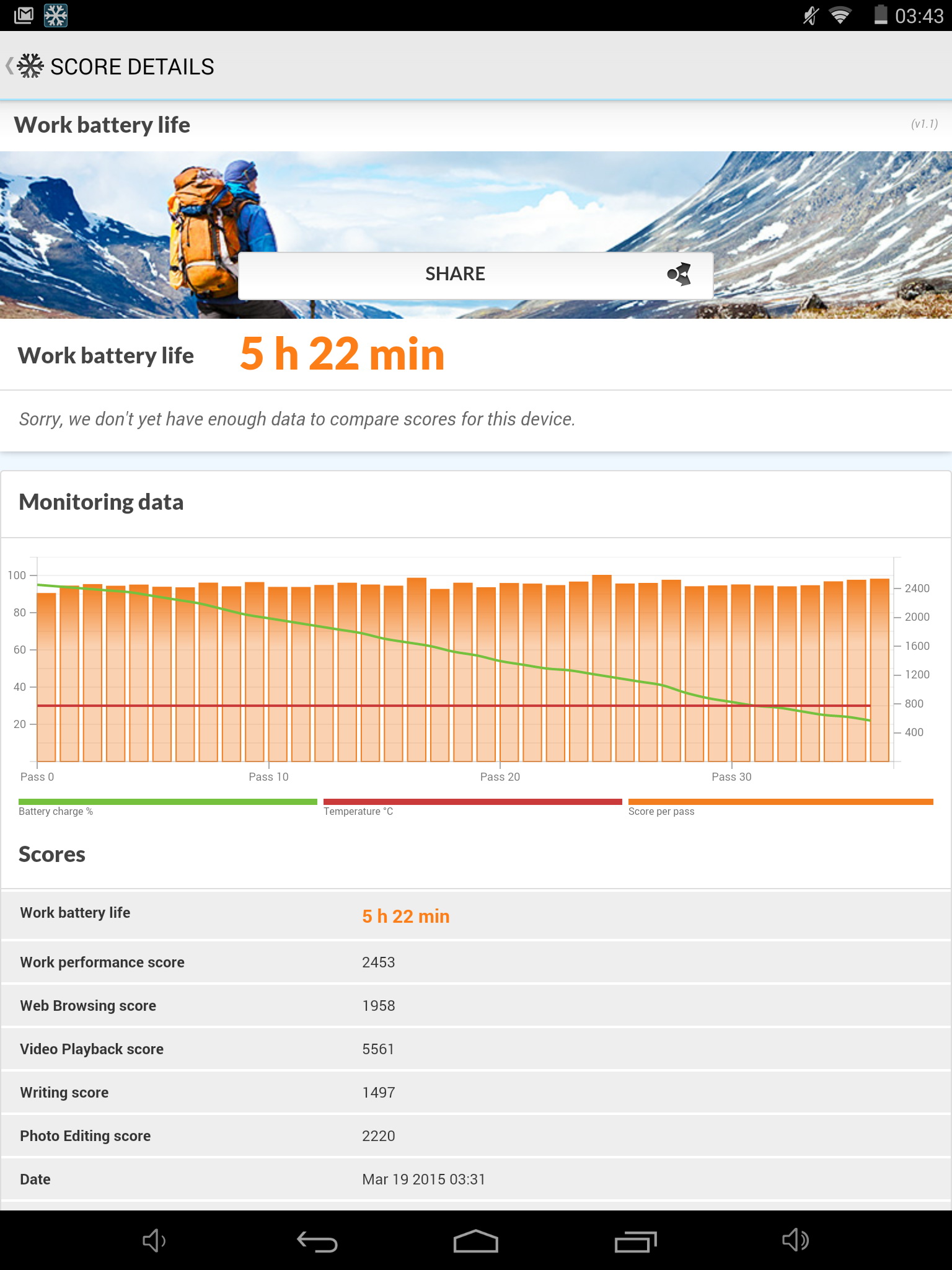Image resolution: width=952 pixels, height=1270 pixels.
Task: Open the snowflake notification icon in the status bar
Action: tap(56, 16)
